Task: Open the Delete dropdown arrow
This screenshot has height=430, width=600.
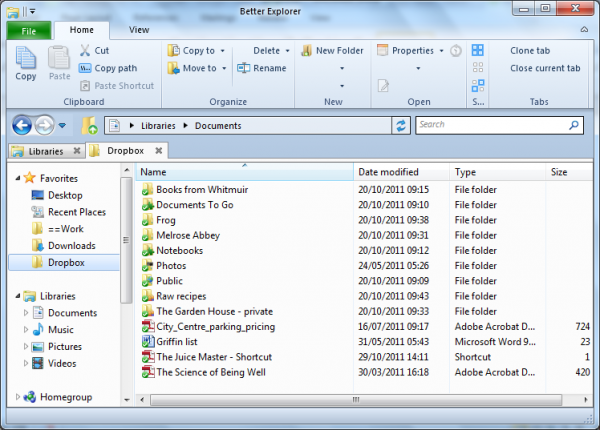Action: 288,50
